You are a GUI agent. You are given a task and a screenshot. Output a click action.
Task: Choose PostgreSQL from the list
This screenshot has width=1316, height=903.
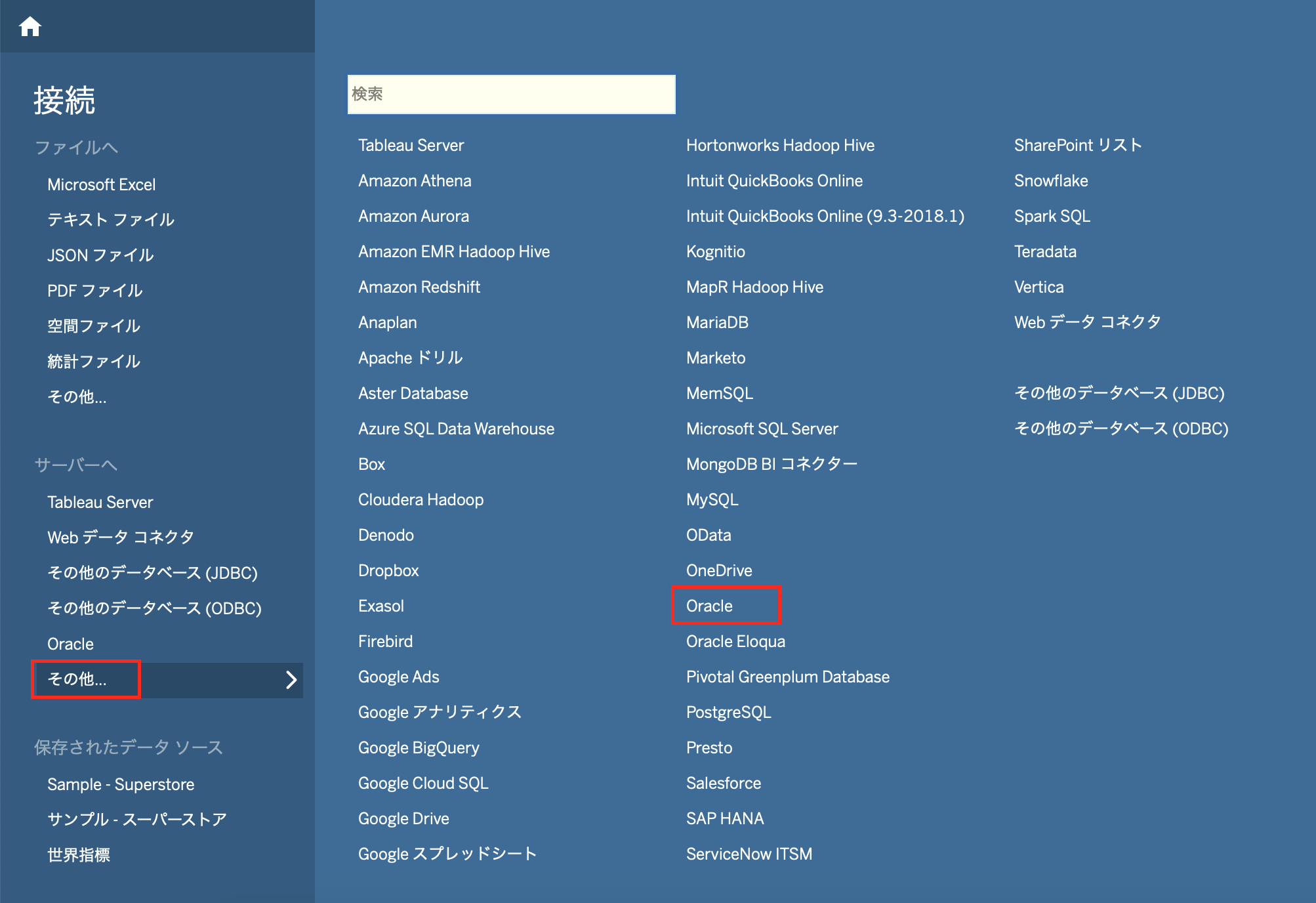coord(728,713)
